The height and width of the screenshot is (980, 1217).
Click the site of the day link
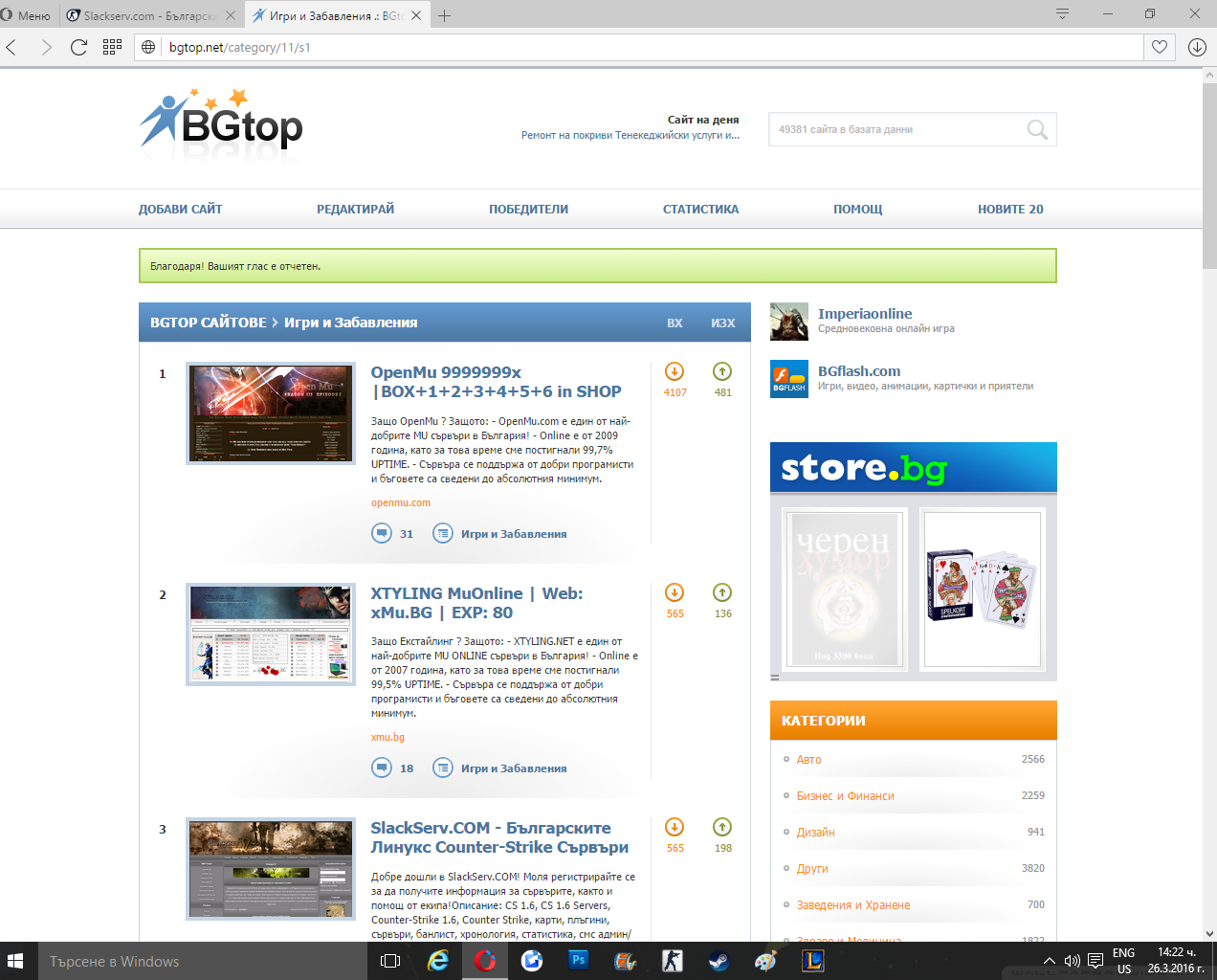[x=631, y=135]
